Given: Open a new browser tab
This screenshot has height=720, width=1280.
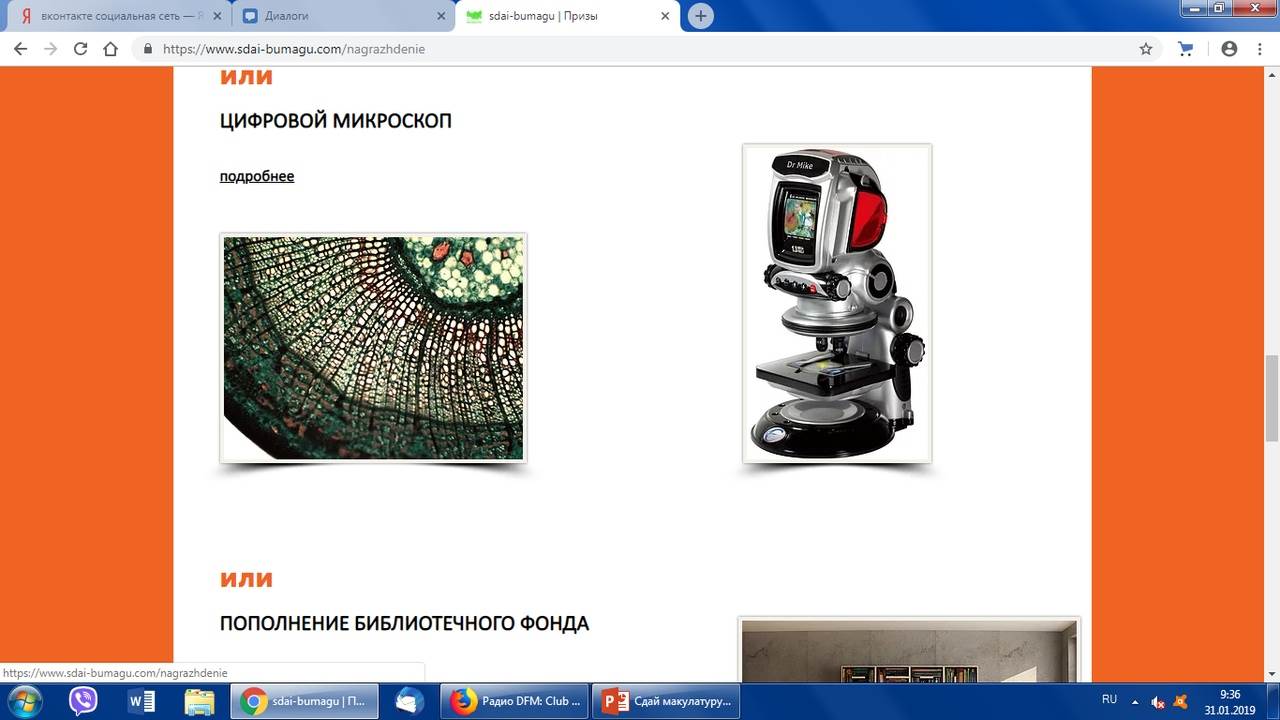Looking at the screenshot, I should (x=701, y=16).
